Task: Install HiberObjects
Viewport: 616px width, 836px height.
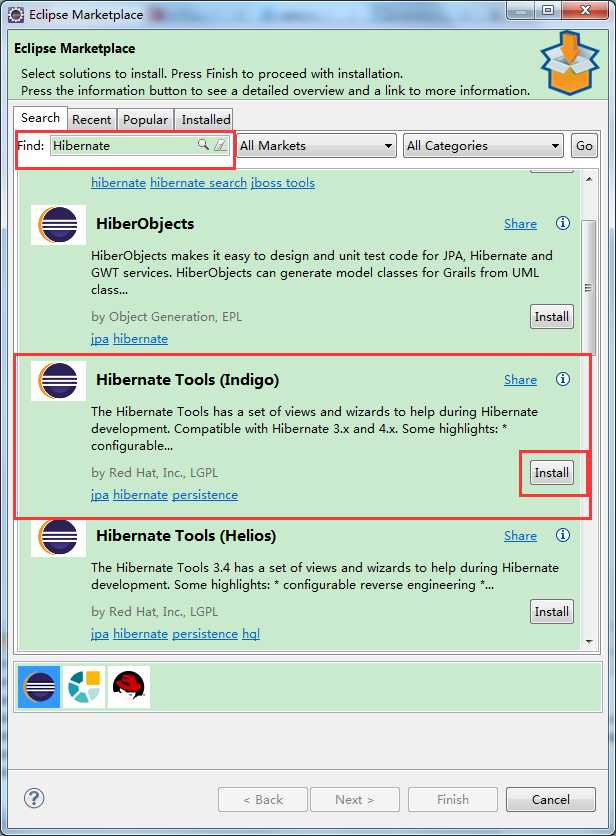Action: point(551,317)
